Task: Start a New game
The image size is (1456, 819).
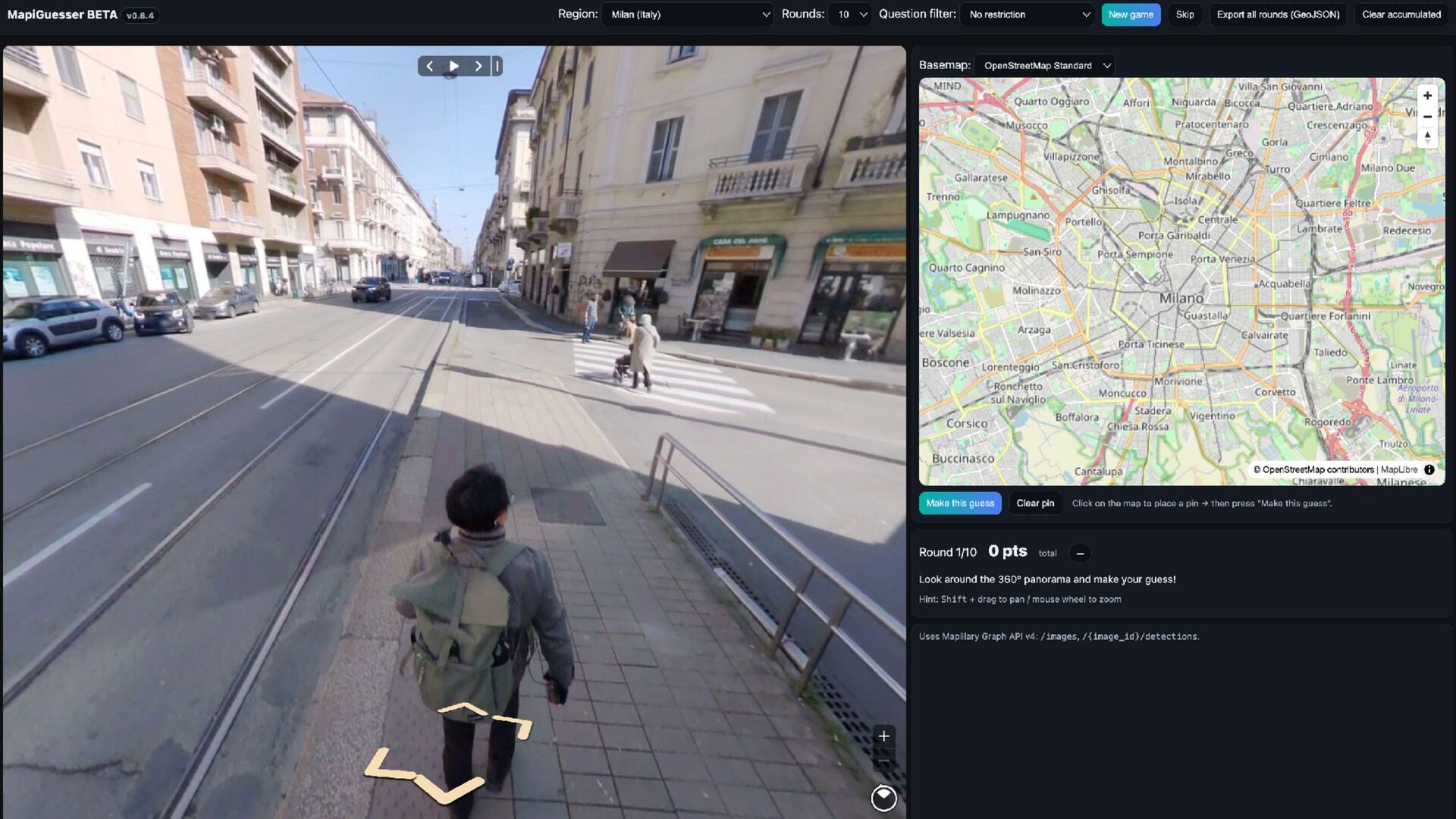Action: tap(1130, 14)
